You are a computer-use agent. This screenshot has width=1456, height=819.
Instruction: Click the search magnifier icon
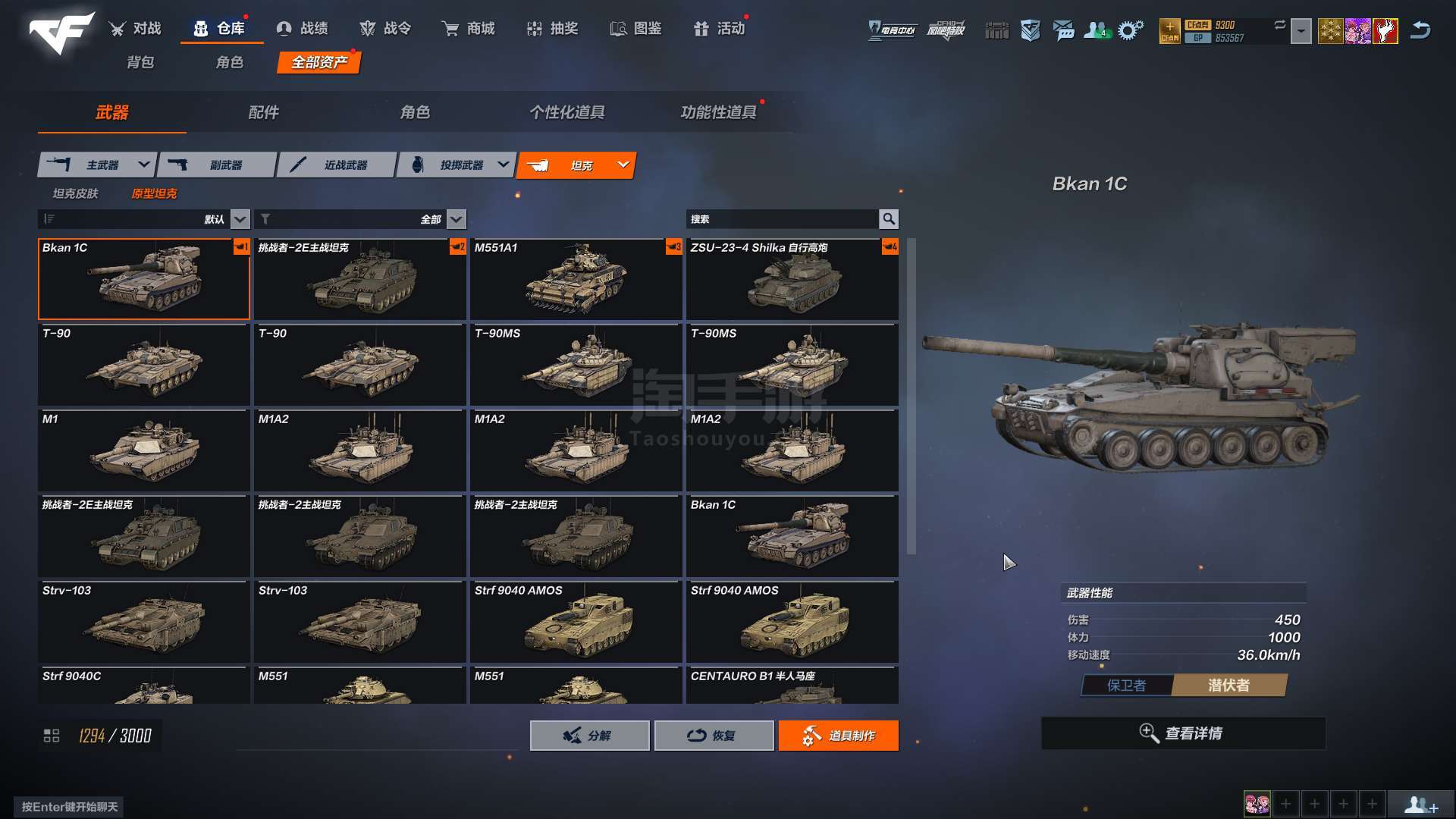889,219
